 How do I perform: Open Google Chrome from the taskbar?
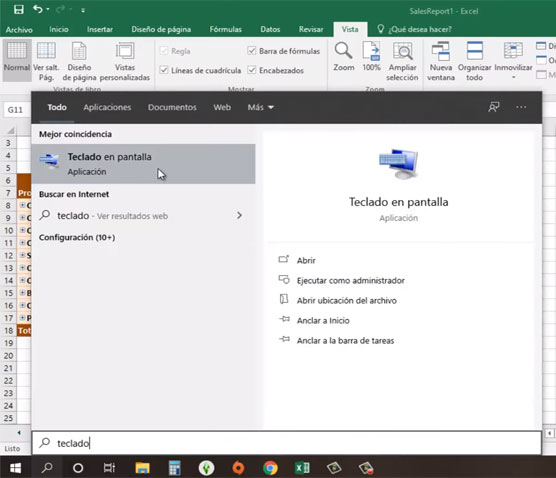(x=270, y=468)
